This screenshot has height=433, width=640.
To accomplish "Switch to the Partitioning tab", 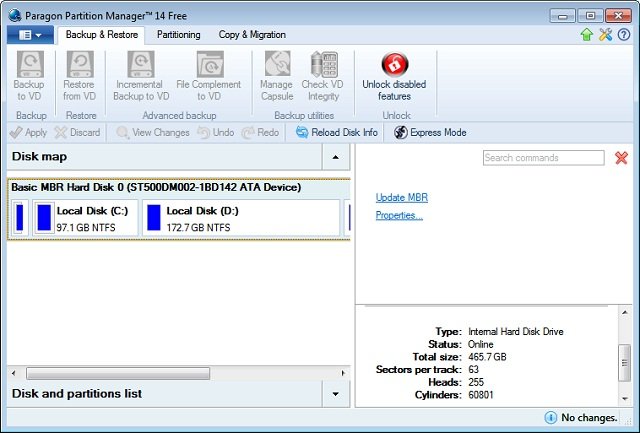I will click(x=179, y=35).
